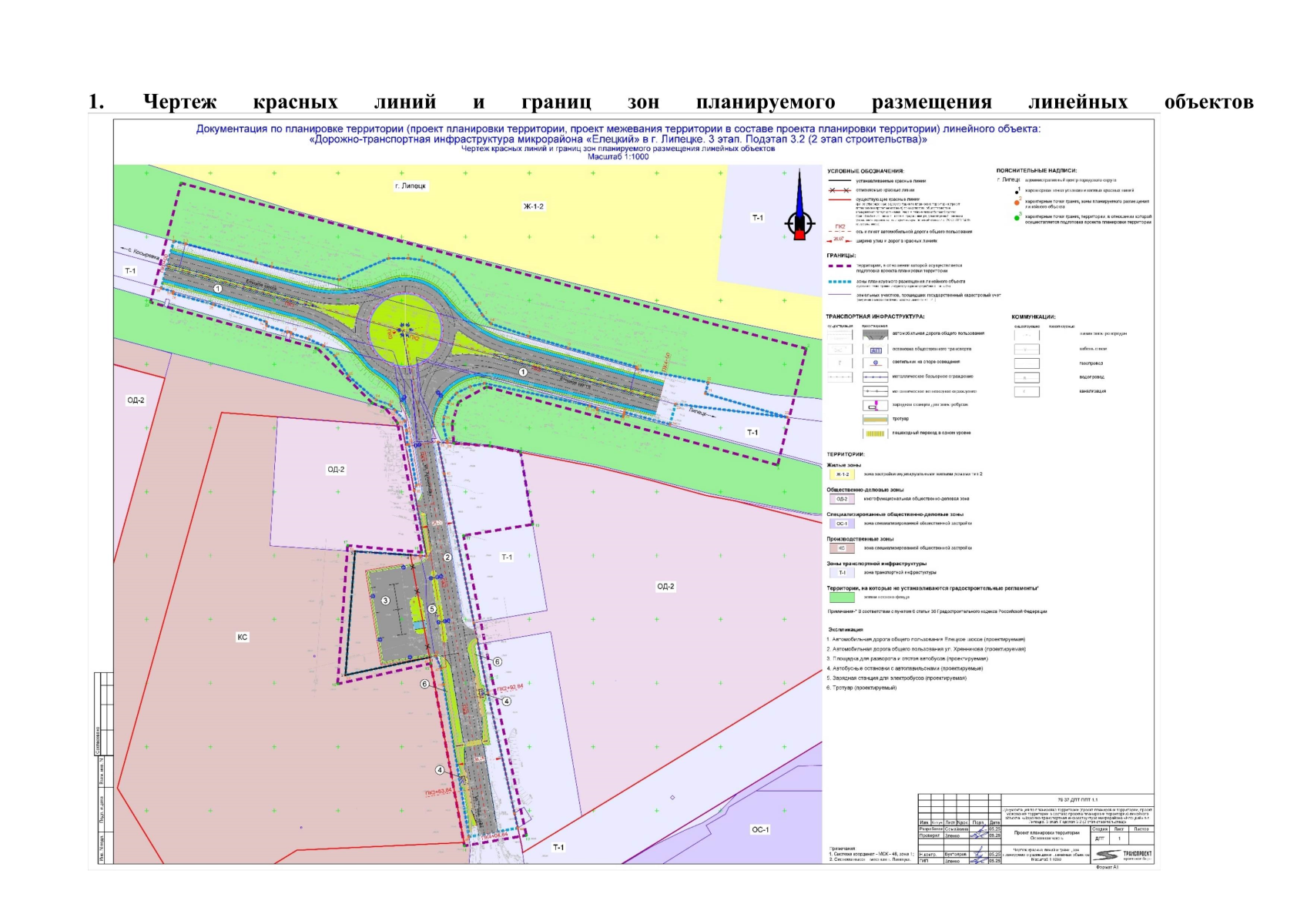Click the КС zone label on the map

tap(243, 637)
